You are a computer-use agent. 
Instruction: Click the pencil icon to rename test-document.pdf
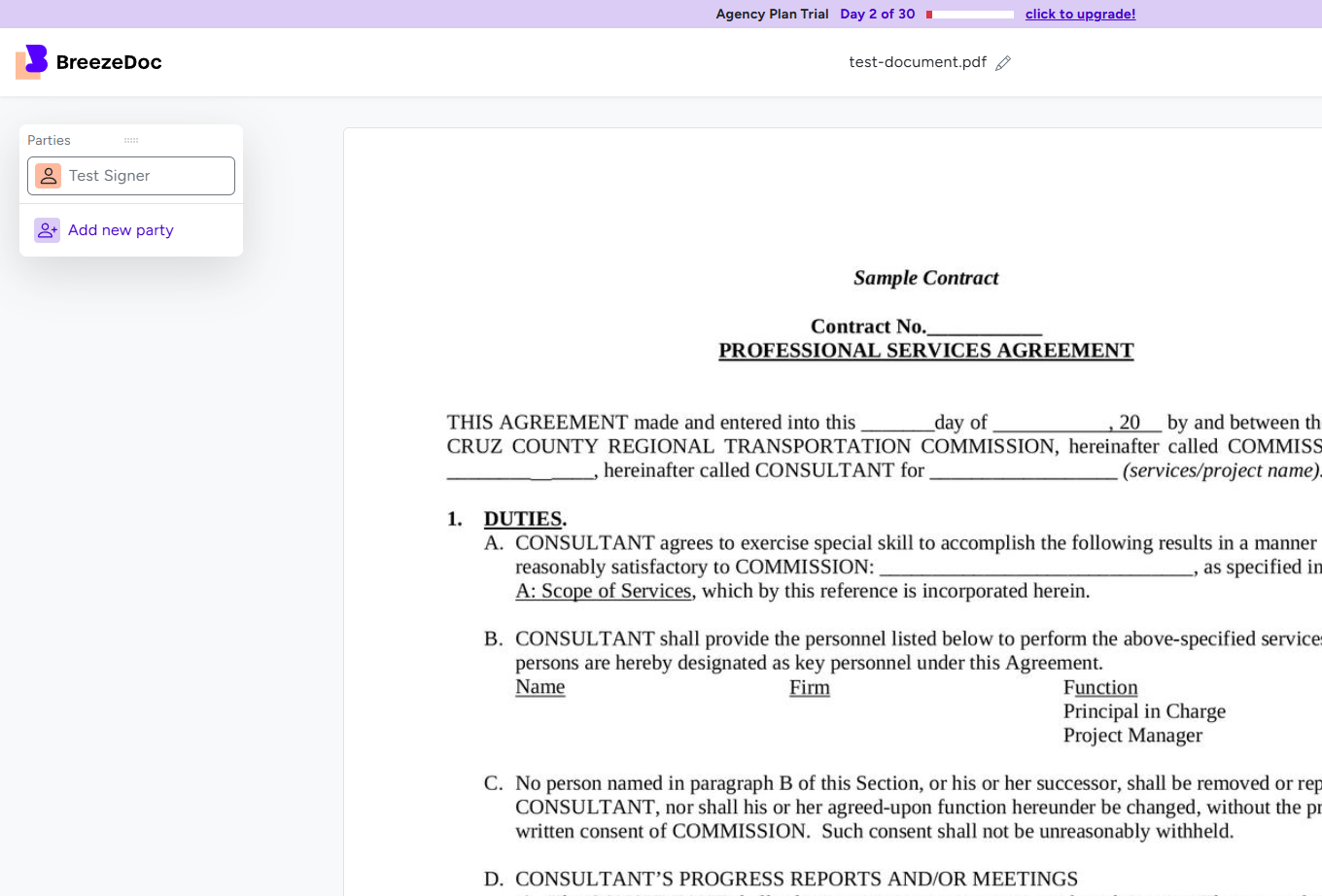click(1003, 62)
